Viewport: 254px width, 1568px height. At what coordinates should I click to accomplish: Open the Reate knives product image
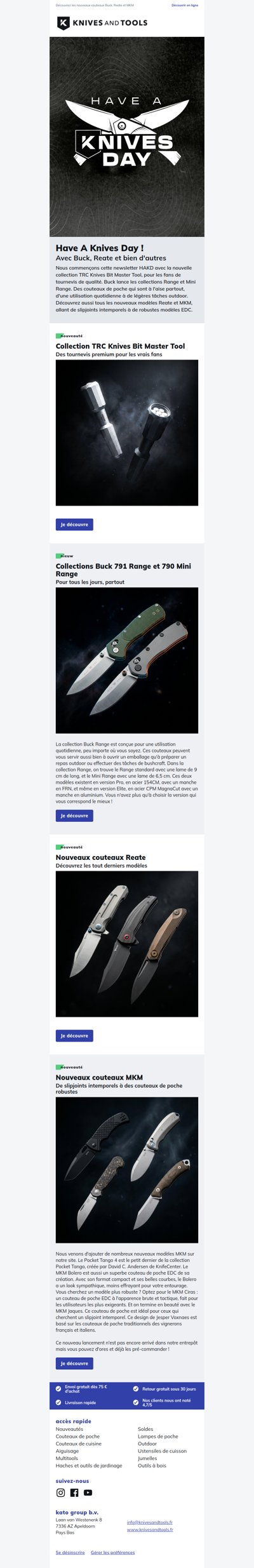(x=127, y=944)
